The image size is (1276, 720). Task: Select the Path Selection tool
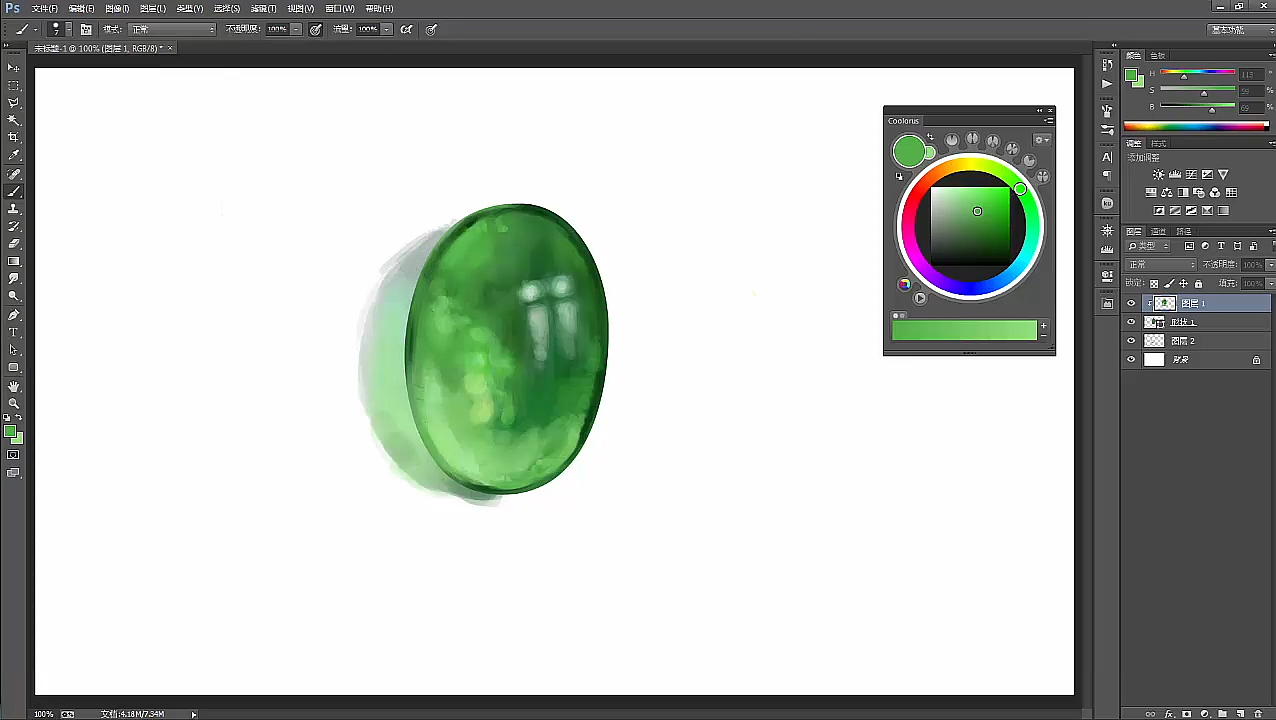click(14, 350)
